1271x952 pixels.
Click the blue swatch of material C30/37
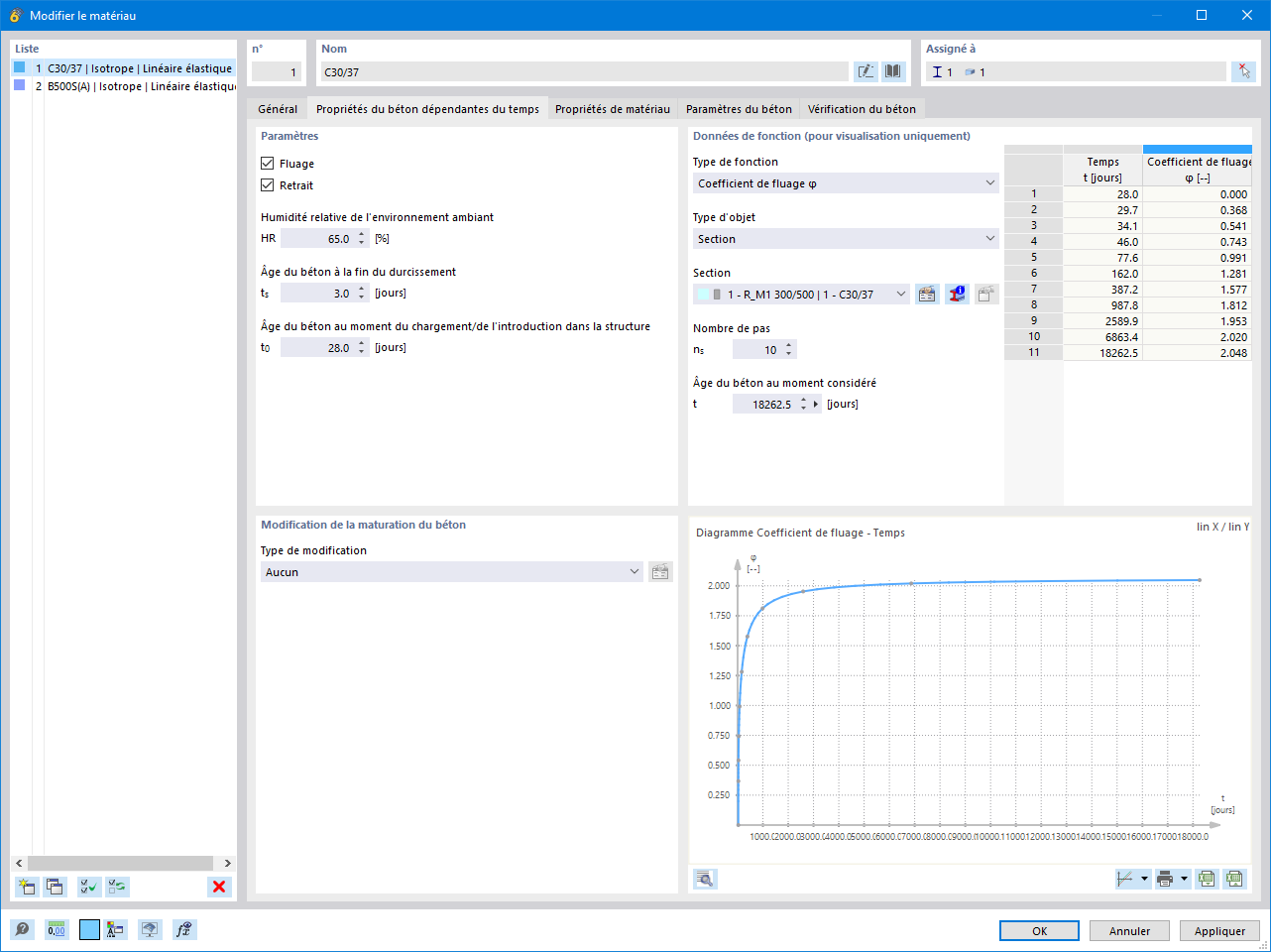(x=20, y=67)
